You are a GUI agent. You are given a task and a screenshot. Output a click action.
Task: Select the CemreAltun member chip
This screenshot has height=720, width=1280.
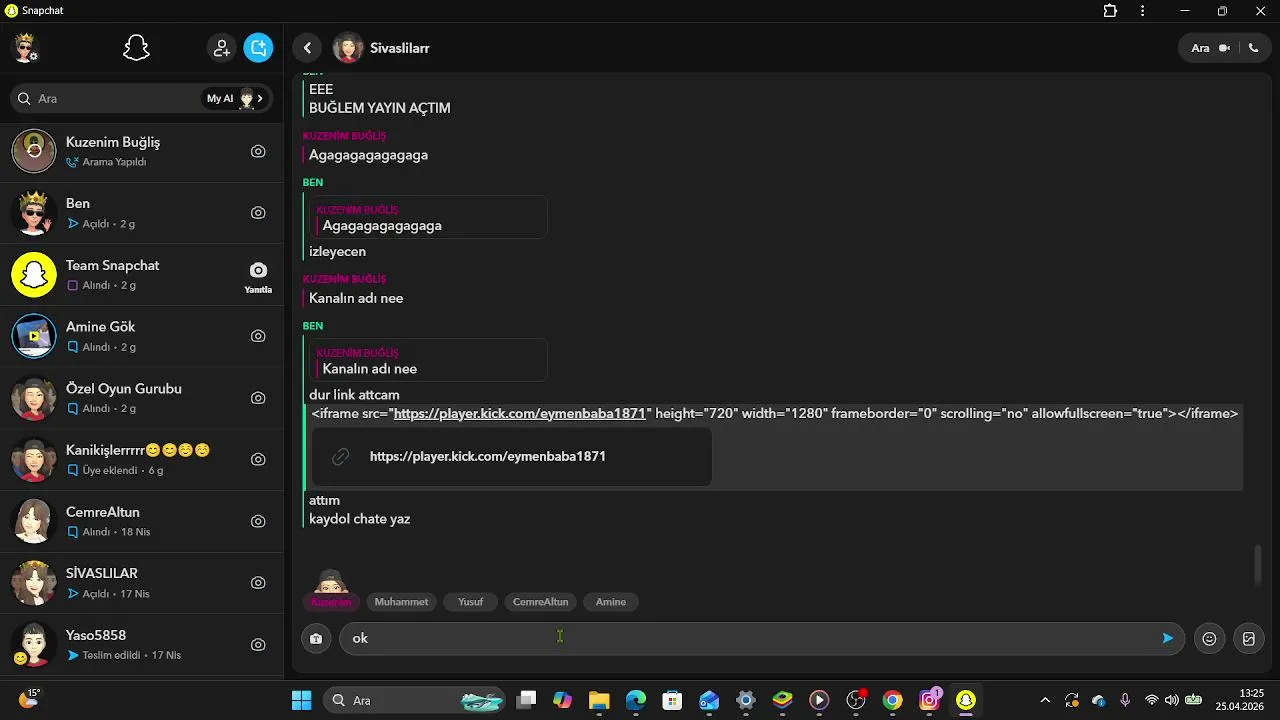point(540,602)
